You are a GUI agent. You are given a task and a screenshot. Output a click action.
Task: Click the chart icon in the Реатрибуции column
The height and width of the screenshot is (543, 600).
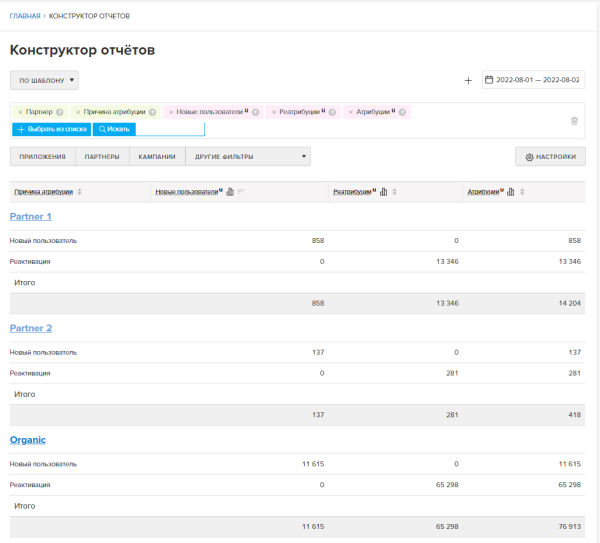point(384,192)
